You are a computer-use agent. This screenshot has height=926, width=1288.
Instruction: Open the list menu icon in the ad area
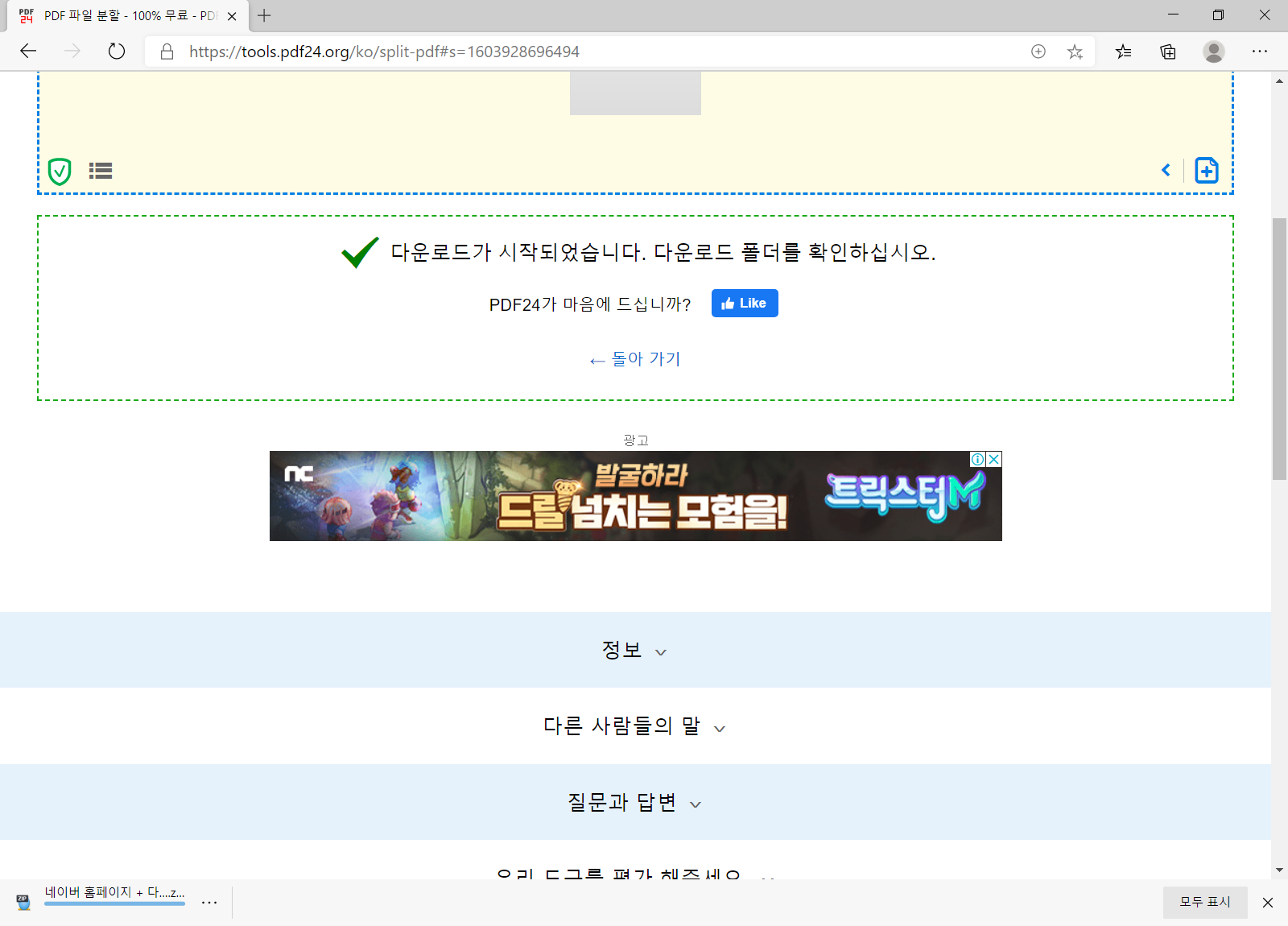(x=100, y=171)
